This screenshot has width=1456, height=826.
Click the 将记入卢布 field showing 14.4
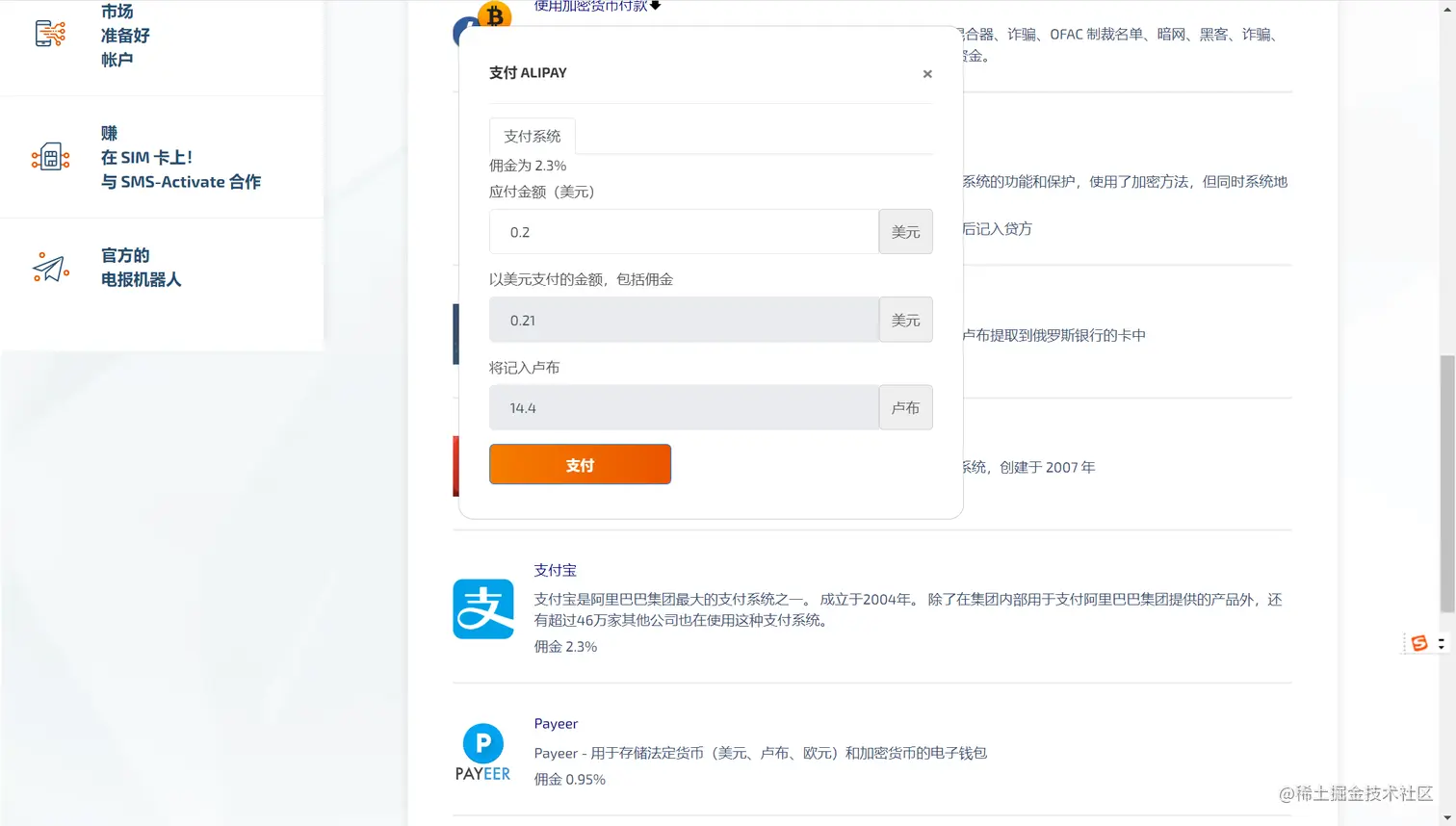pos(684,407)
